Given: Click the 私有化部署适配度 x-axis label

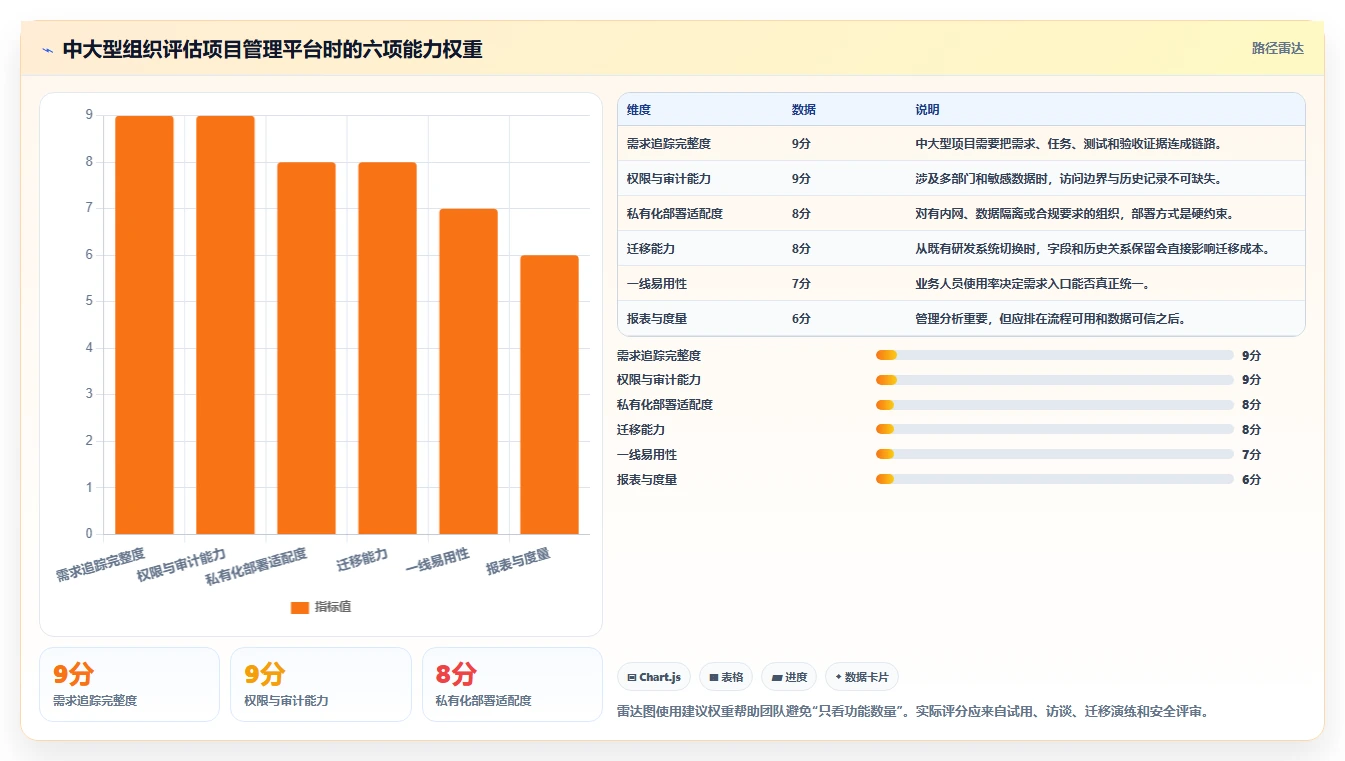Looking at the screenshot, I should (256, 567).
